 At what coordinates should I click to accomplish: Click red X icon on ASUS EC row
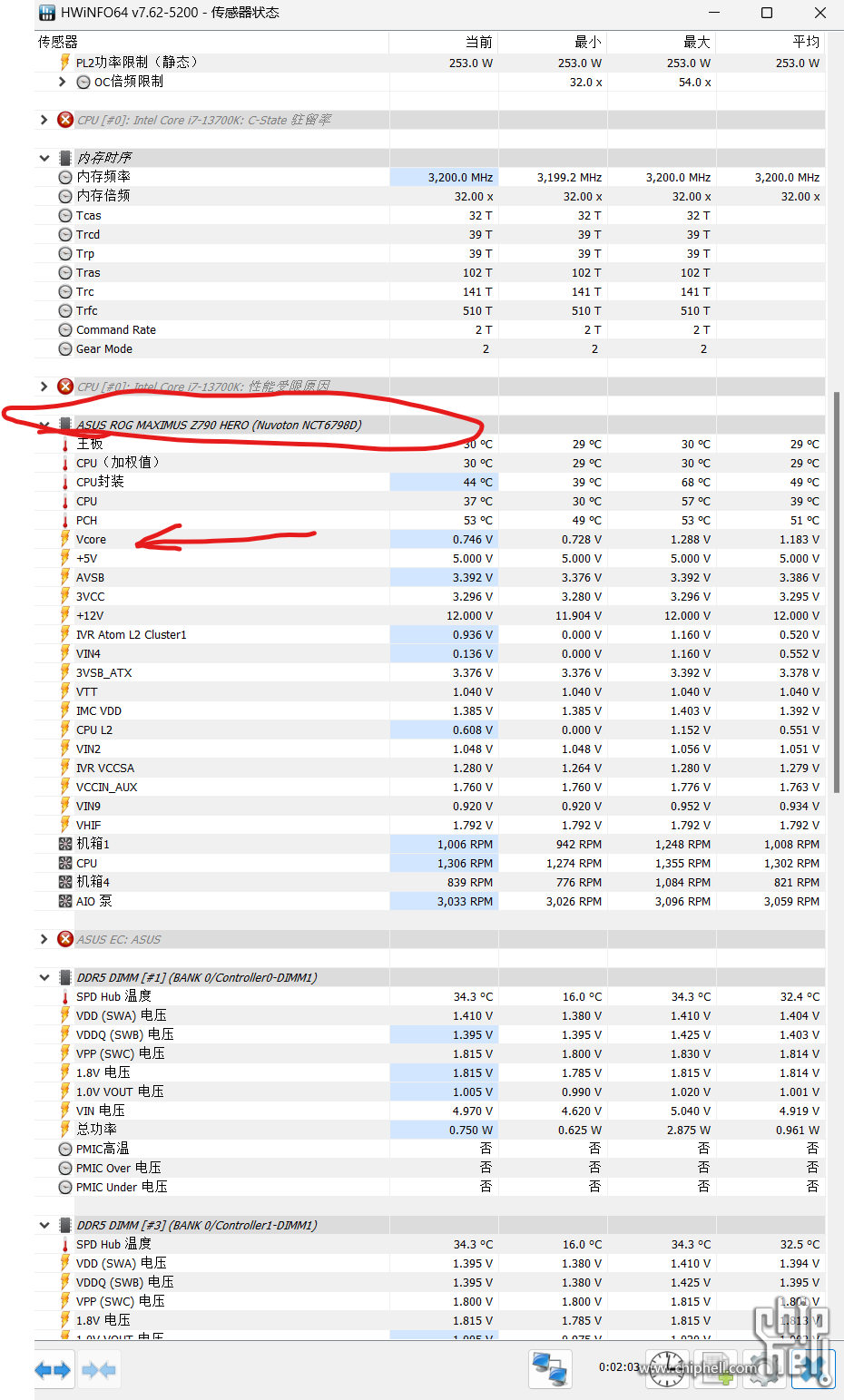click(x=65, y=939)
